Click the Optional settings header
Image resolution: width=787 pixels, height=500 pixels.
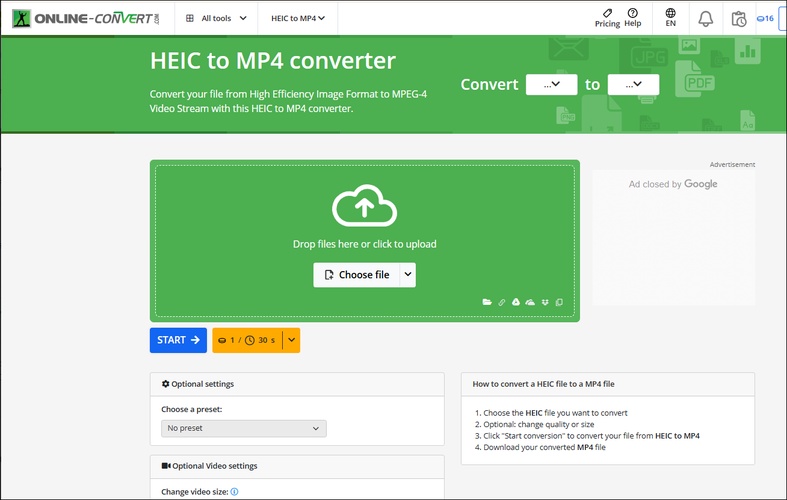tap(297, 384)
